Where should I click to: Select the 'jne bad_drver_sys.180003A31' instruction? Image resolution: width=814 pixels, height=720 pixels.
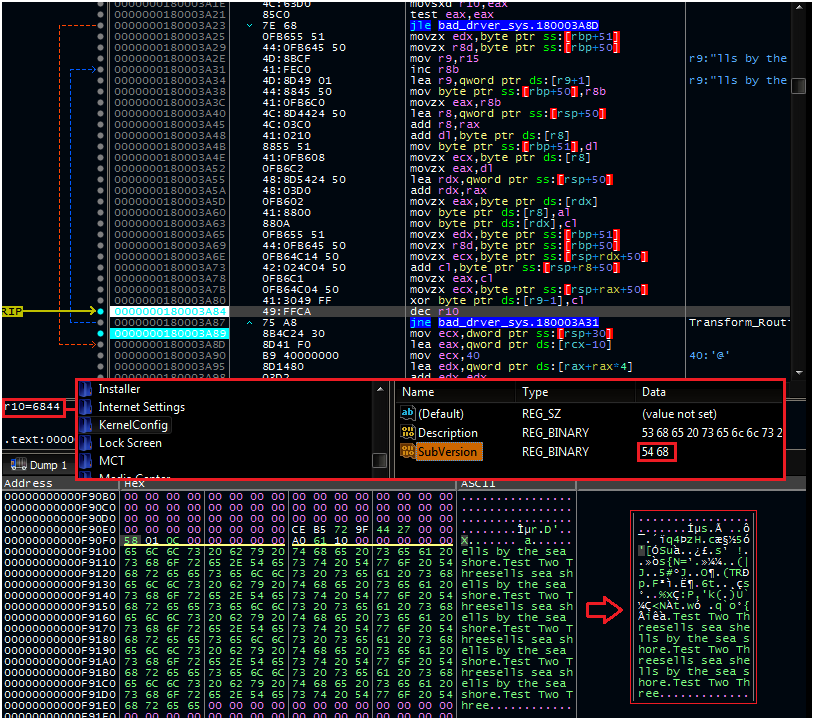click(504, 322)
